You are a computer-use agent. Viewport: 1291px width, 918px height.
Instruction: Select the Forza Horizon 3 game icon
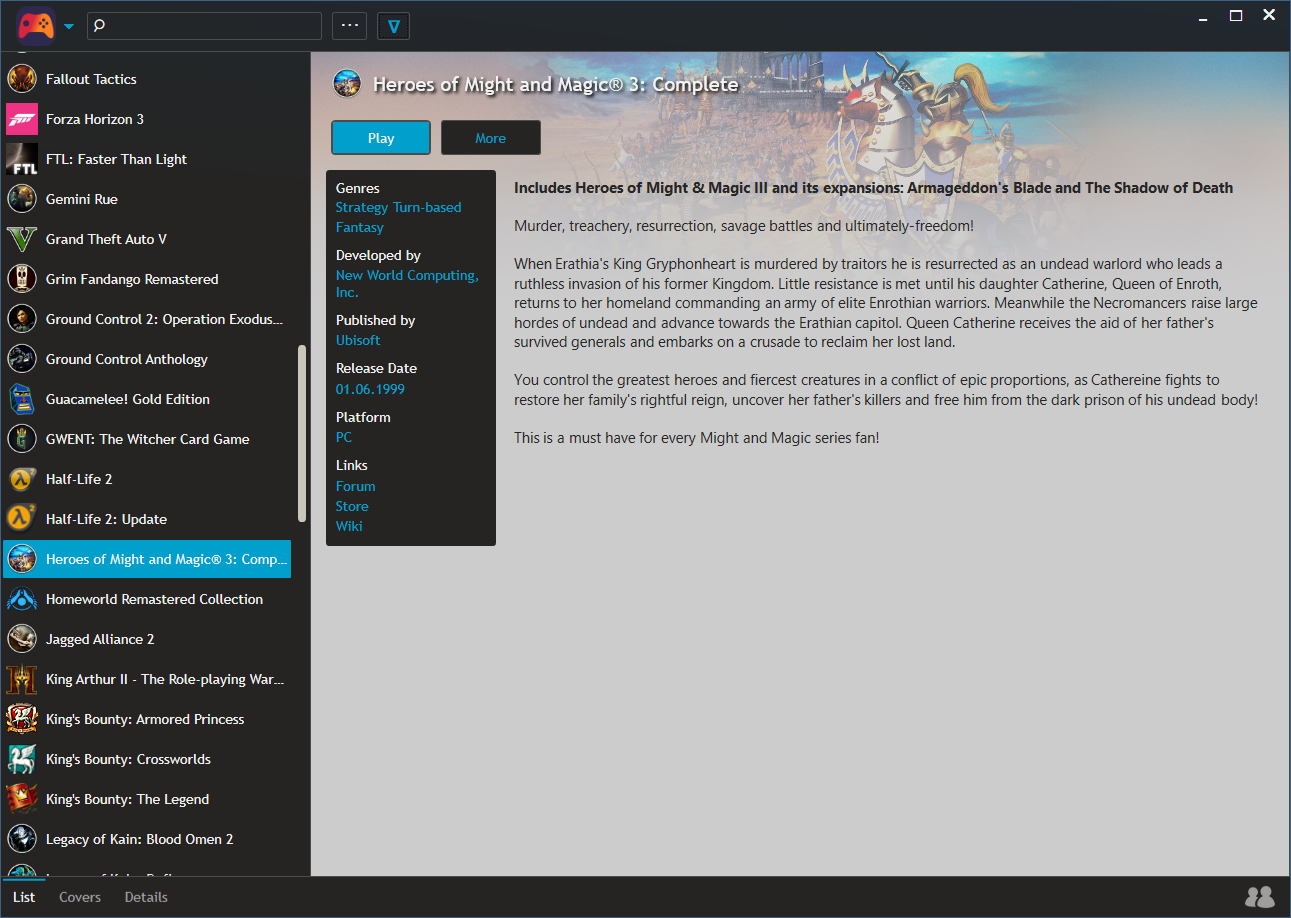(x=22, y=119)
